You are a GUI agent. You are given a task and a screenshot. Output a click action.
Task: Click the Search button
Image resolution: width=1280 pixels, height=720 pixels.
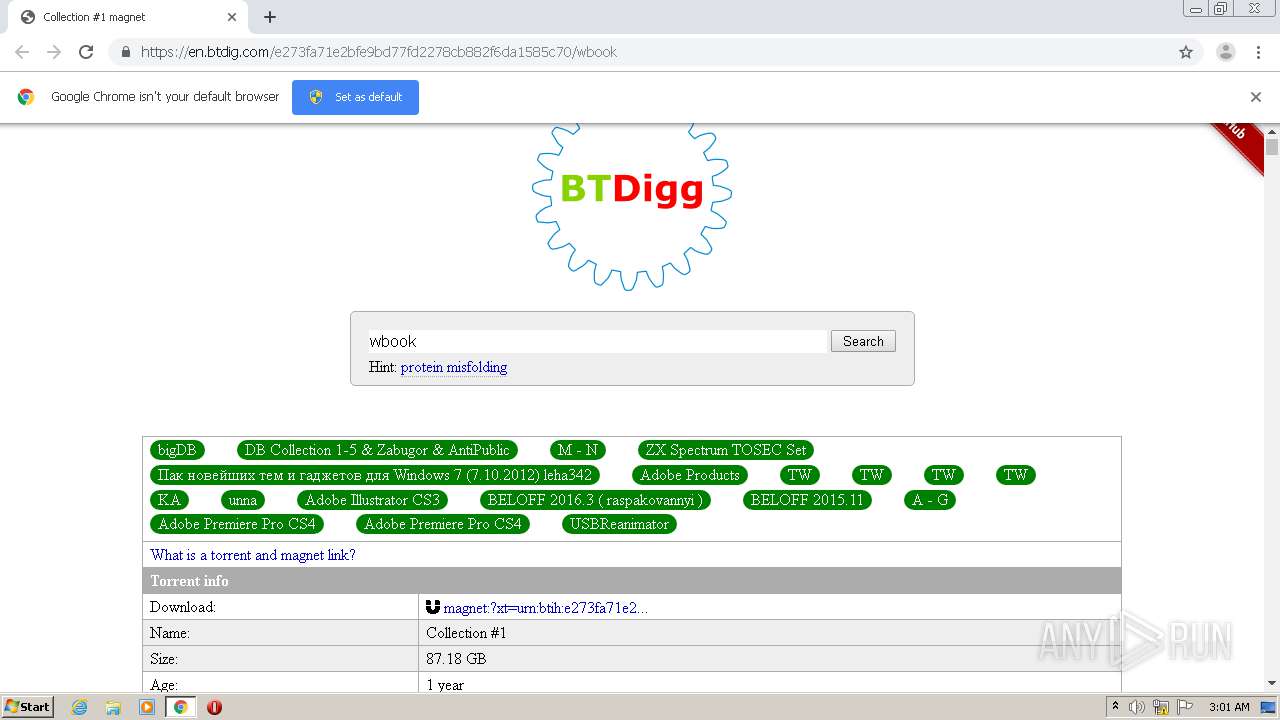863,341
